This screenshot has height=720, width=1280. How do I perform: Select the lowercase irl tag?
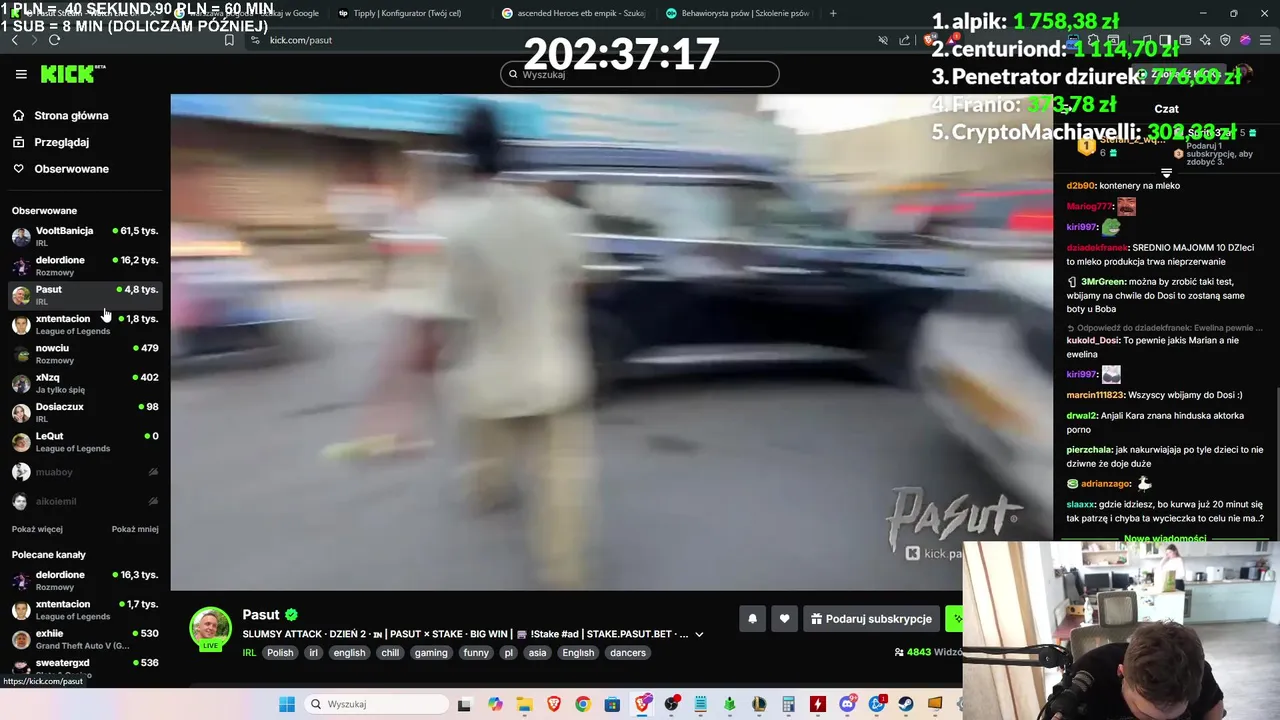(x=313, y=653)
